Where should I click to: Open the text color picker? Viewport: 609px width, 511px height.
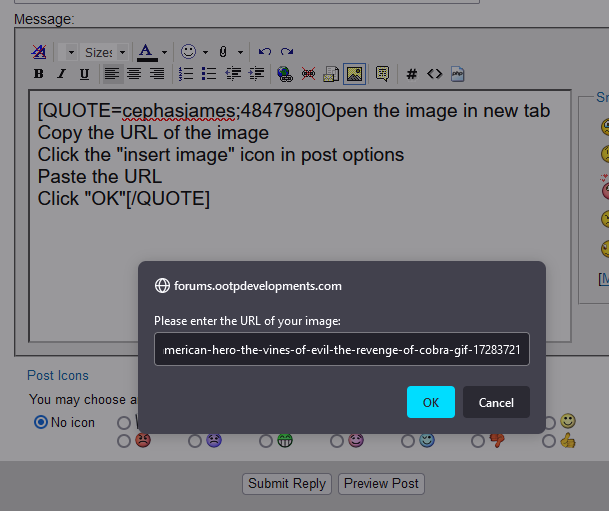tap(164, 52)
